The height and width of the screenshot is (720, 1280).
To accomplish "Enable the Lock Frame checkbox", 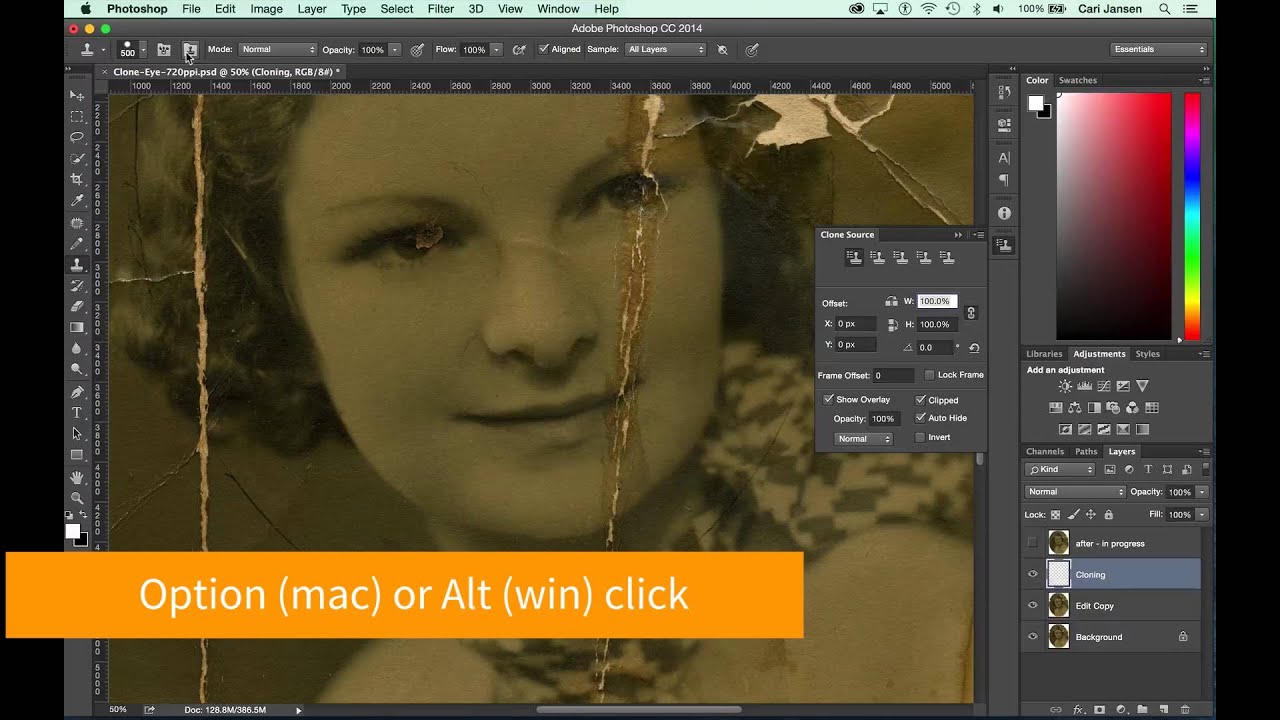I will (929, 375).
